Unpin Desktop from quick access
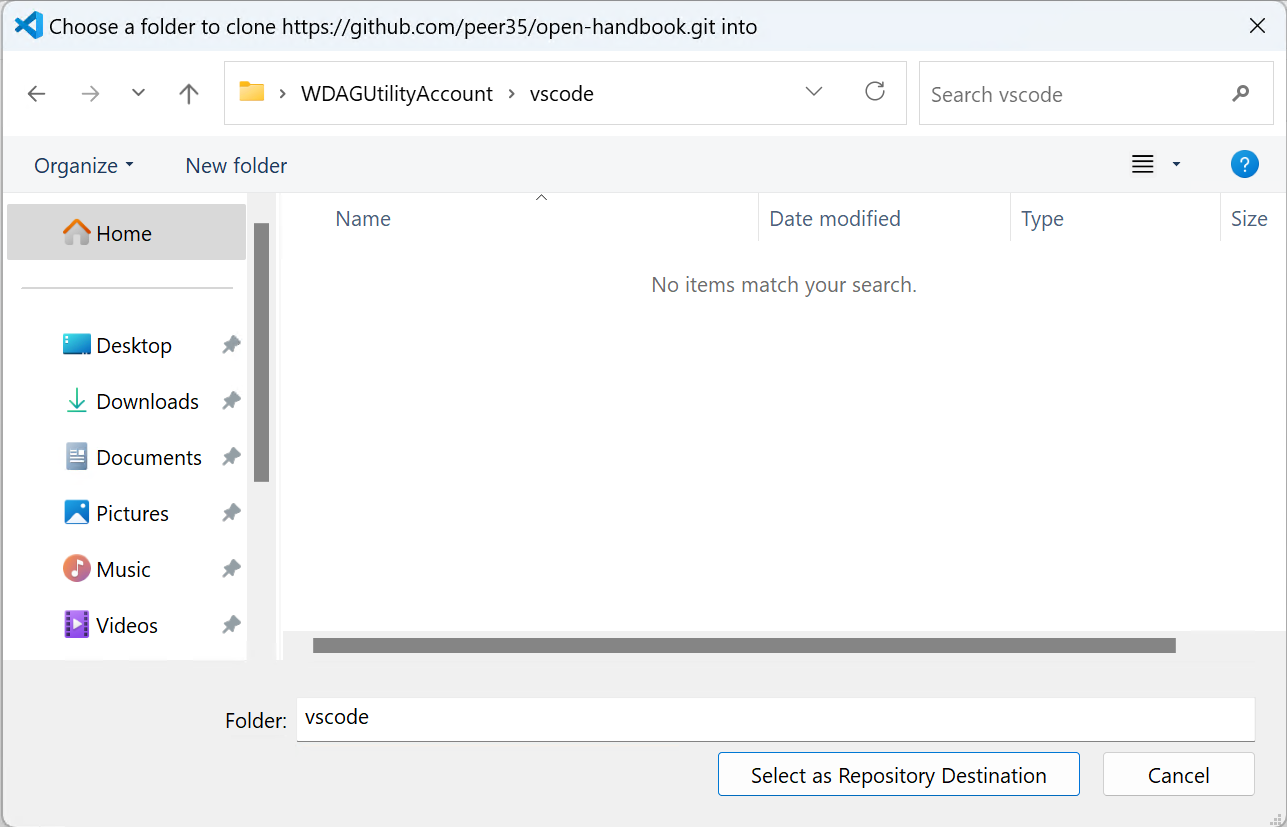 coord(231,345)
